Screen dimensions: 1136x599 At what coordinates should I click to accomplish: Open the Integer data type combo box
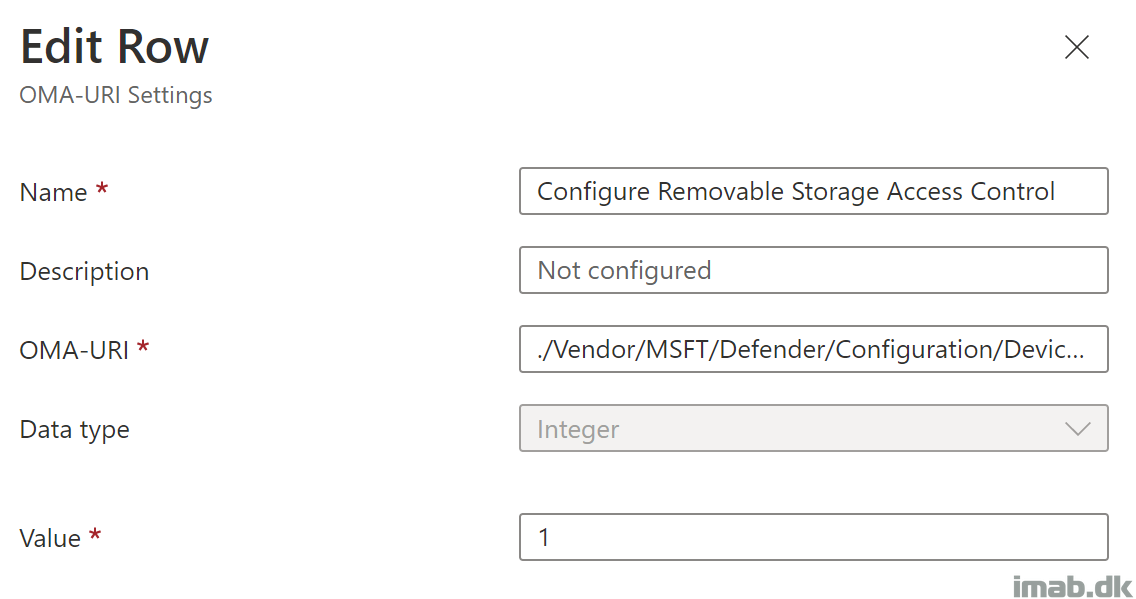coord(814,428)
